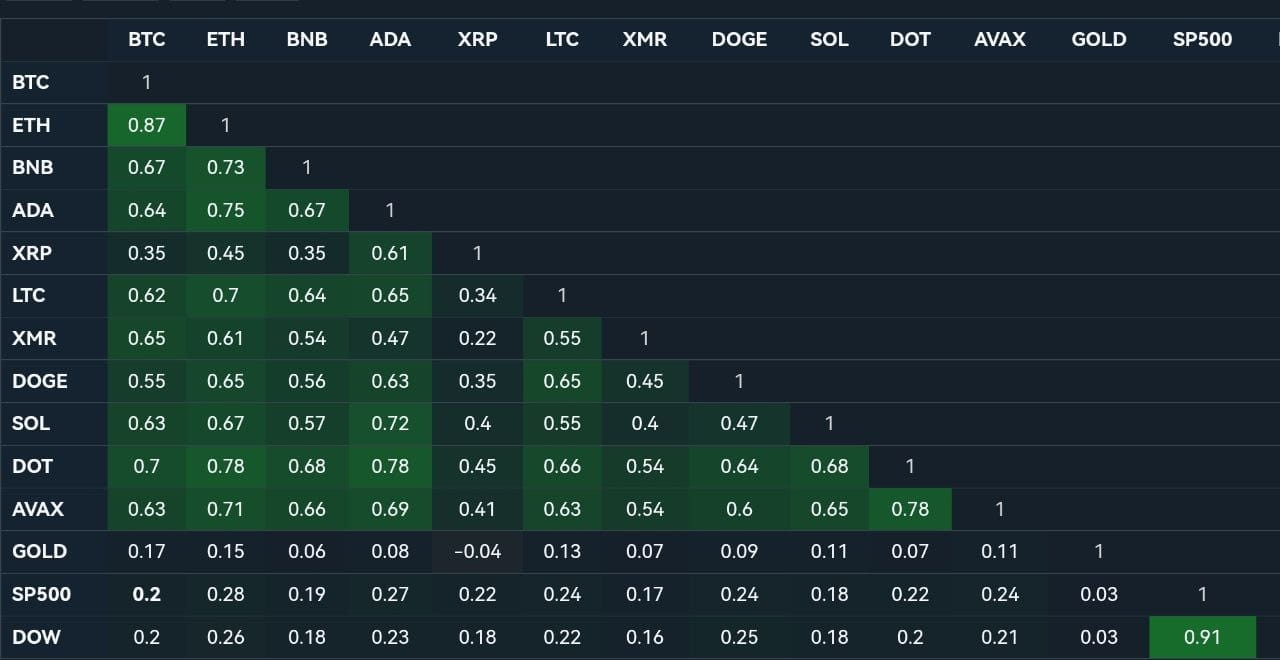Select the LTC column header
1280x660 pixels.
tap(562, 40)
